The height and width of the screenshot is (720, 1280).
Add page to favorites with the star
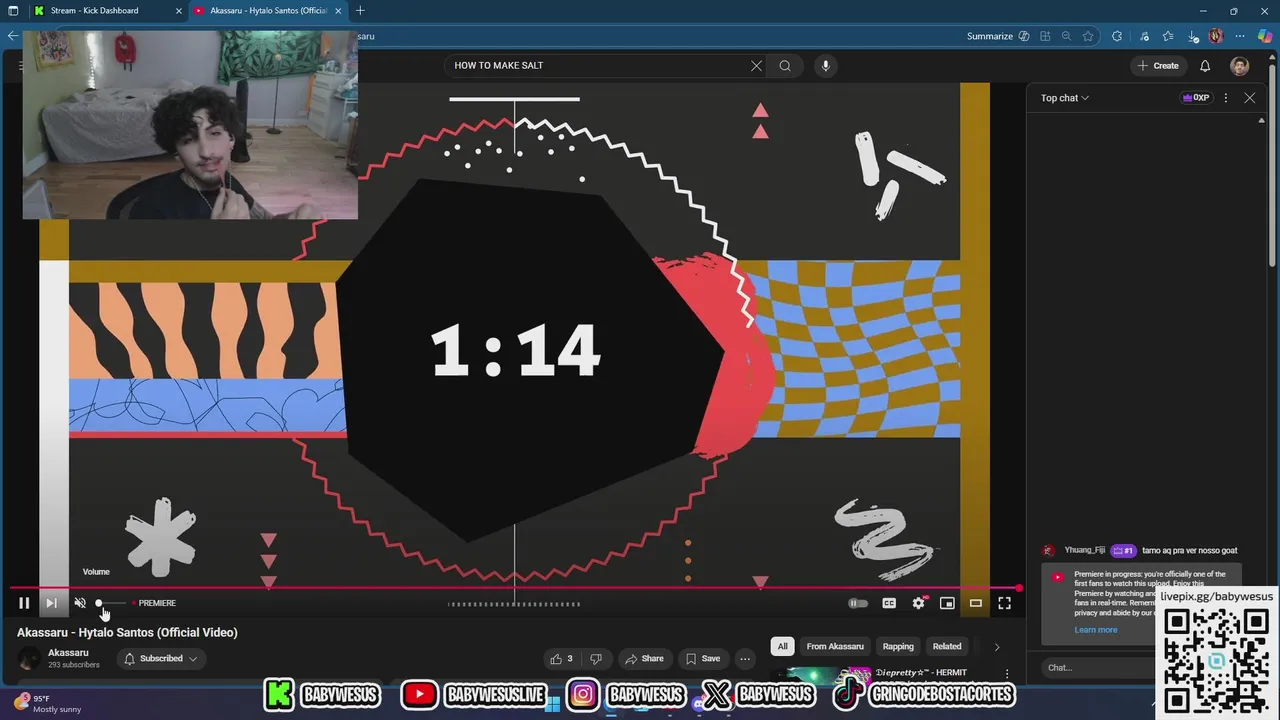[x=1088, y=36]
